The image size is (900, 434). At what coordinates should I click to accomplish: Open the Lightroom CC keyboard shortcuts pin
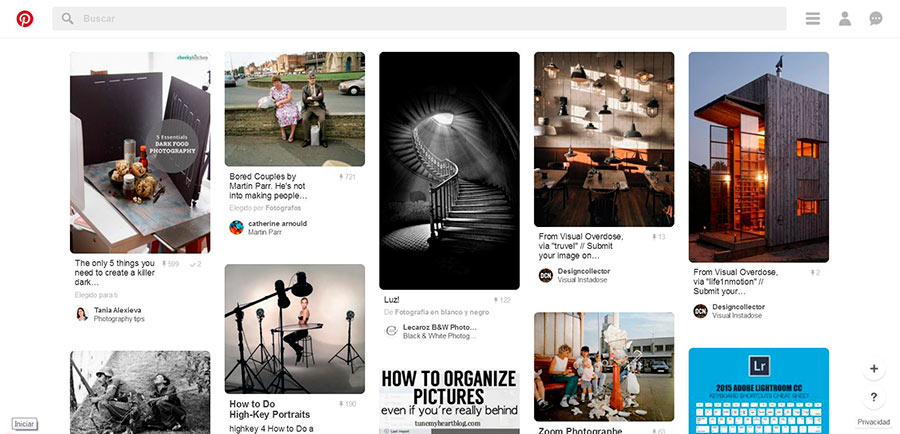[x=759, y=391]
